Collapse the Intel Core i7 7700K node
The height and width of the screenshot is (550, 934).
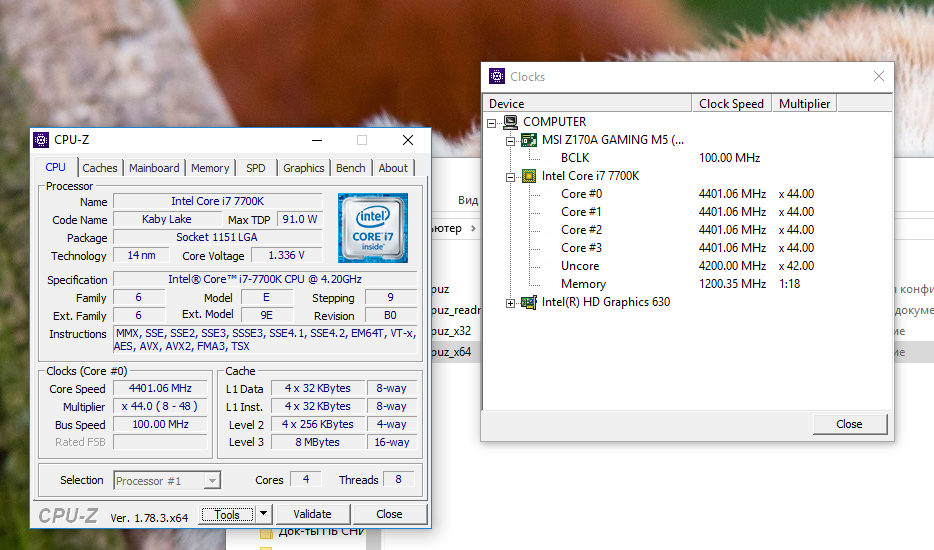tap(510, 178)
